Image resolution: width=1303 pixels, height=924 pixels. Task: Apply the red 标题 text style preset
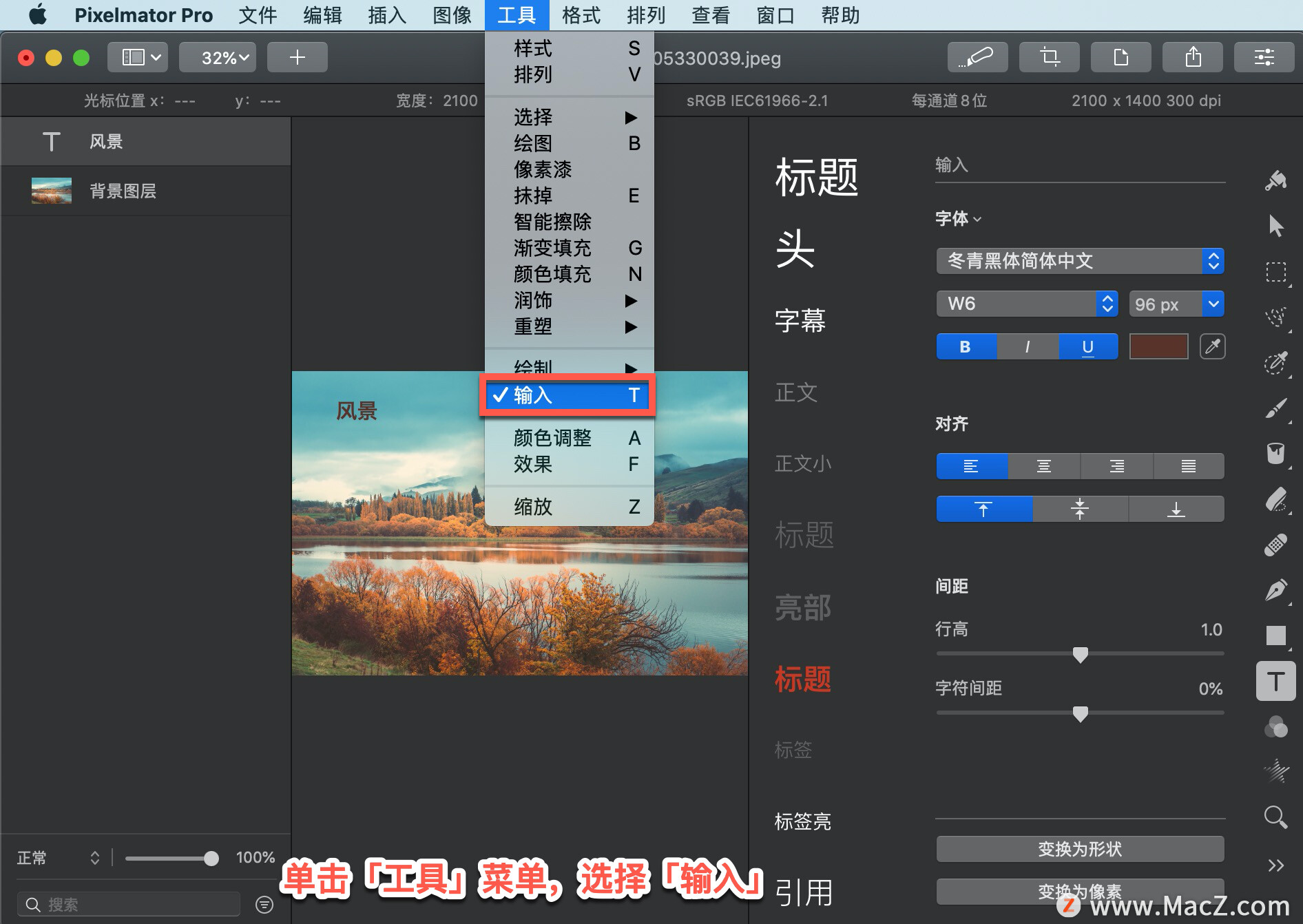point(803,679)
